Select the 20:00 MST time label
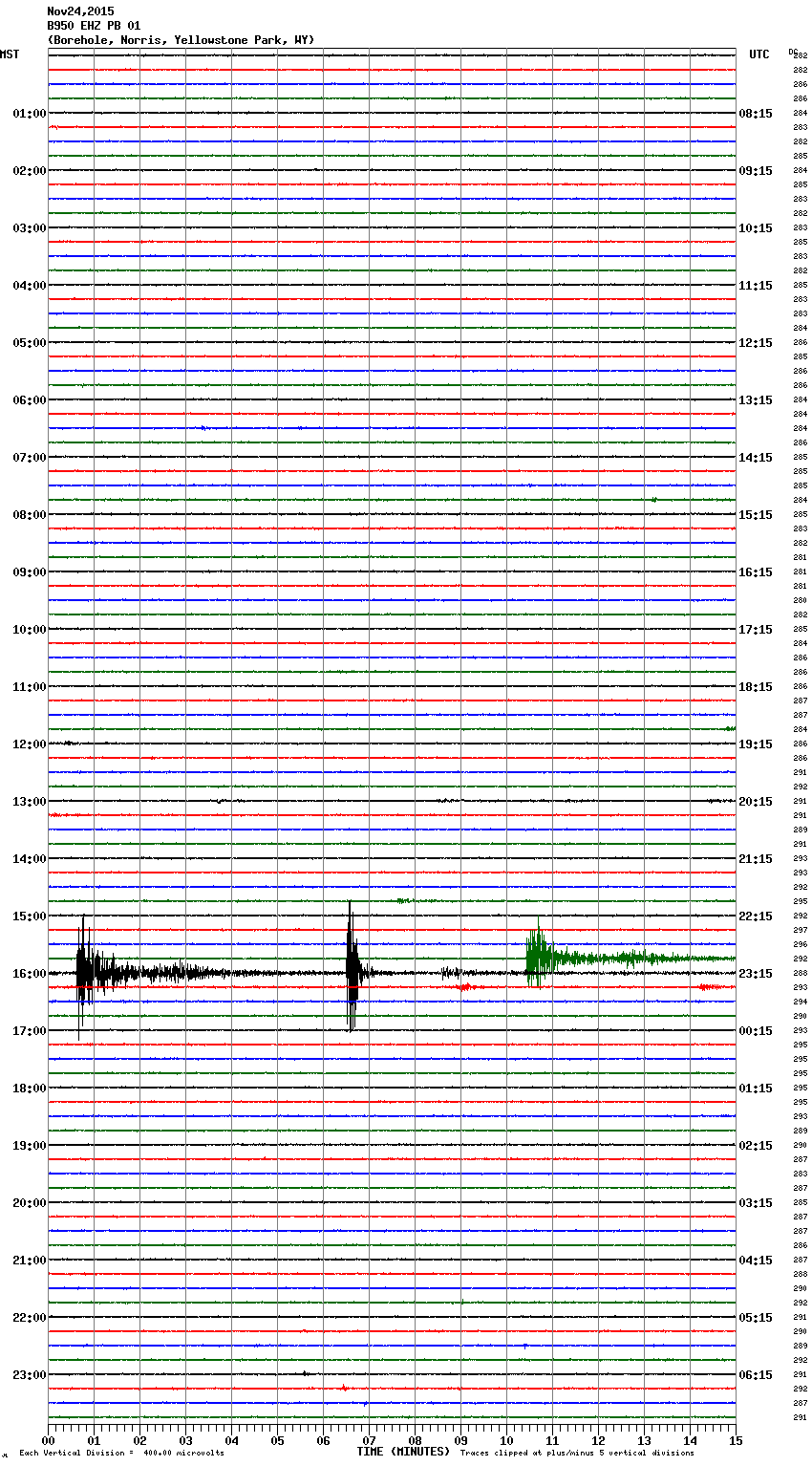The height and width of the screenshot is (1466, 812). click(30, 1203)
